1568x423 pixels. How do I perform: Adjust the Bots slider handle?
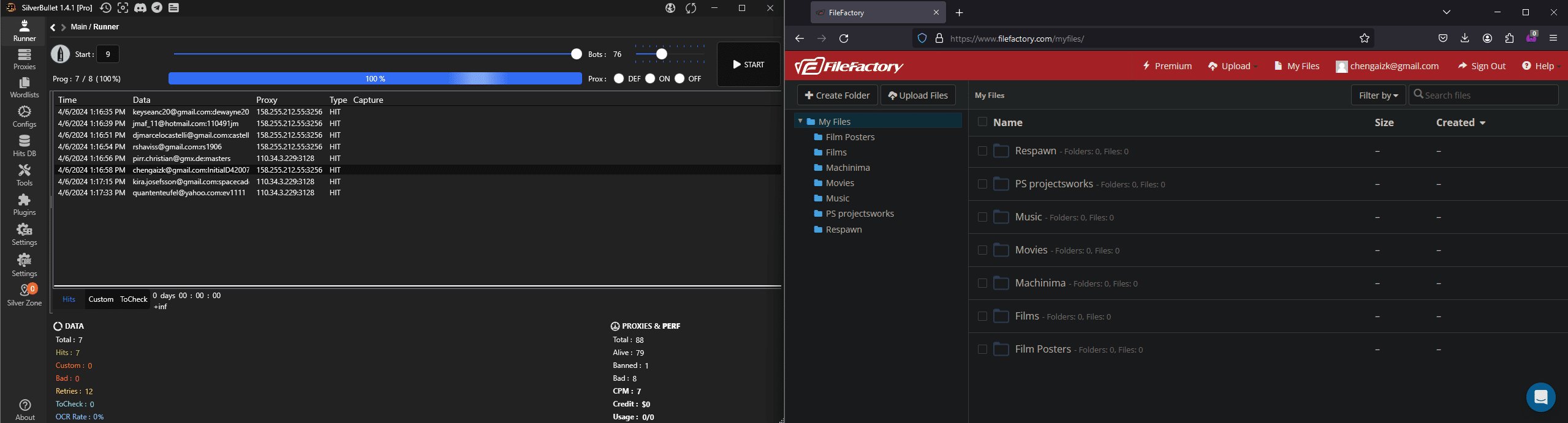point(662,54)
